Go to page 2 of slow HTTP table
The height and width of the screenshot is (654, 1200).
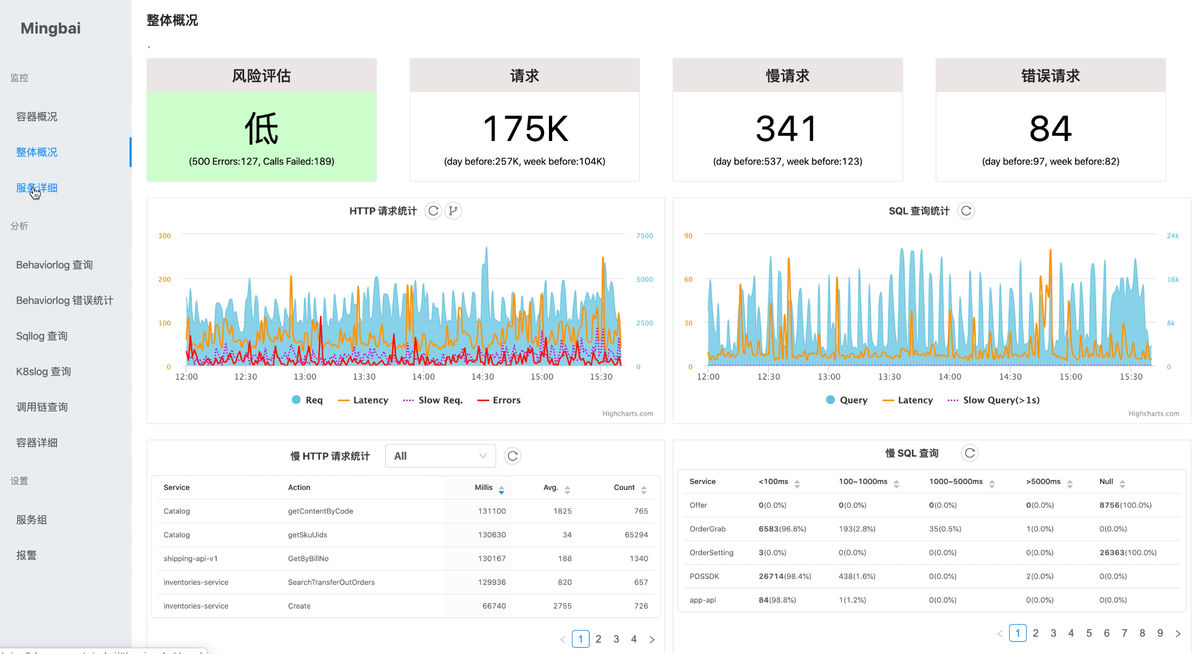598,639
